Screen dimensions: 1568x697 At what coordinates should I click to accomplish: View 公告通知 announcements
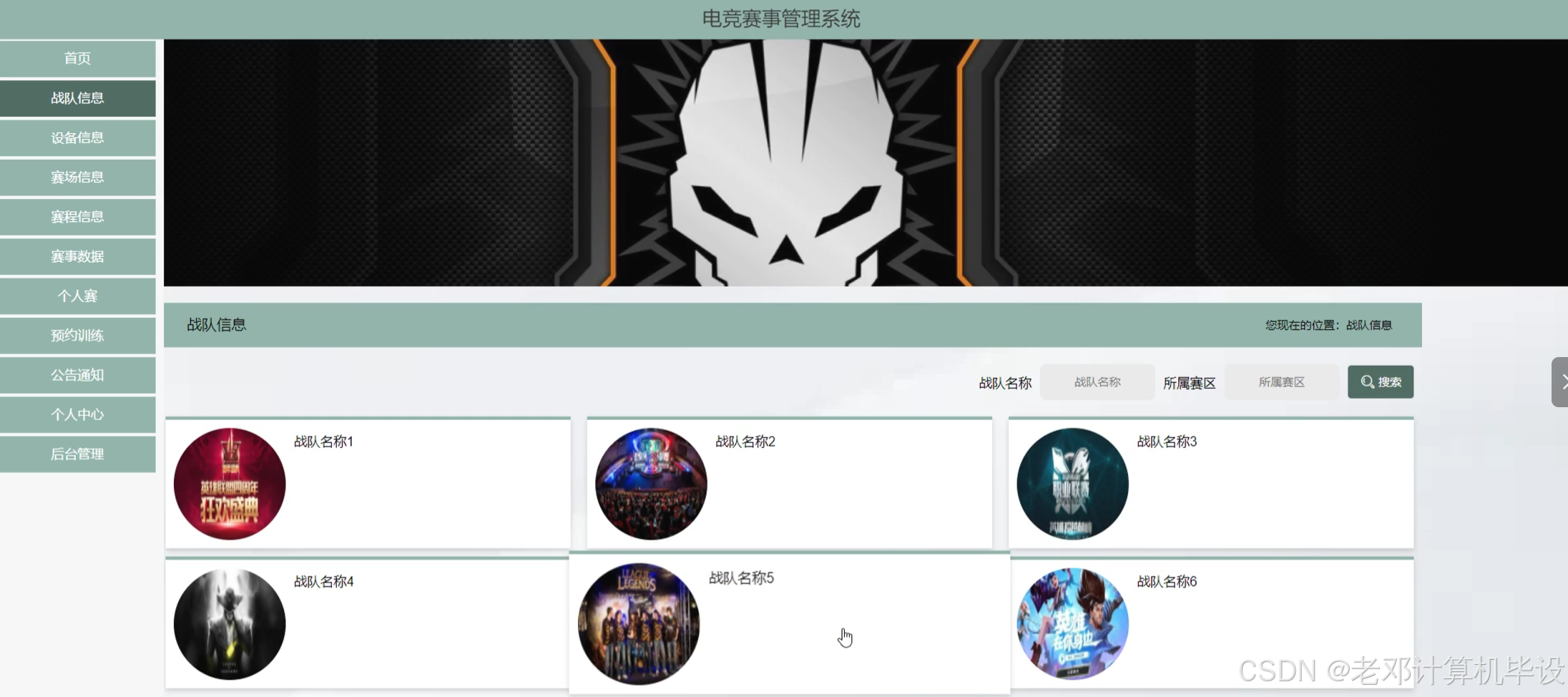(x=77, y=375)
